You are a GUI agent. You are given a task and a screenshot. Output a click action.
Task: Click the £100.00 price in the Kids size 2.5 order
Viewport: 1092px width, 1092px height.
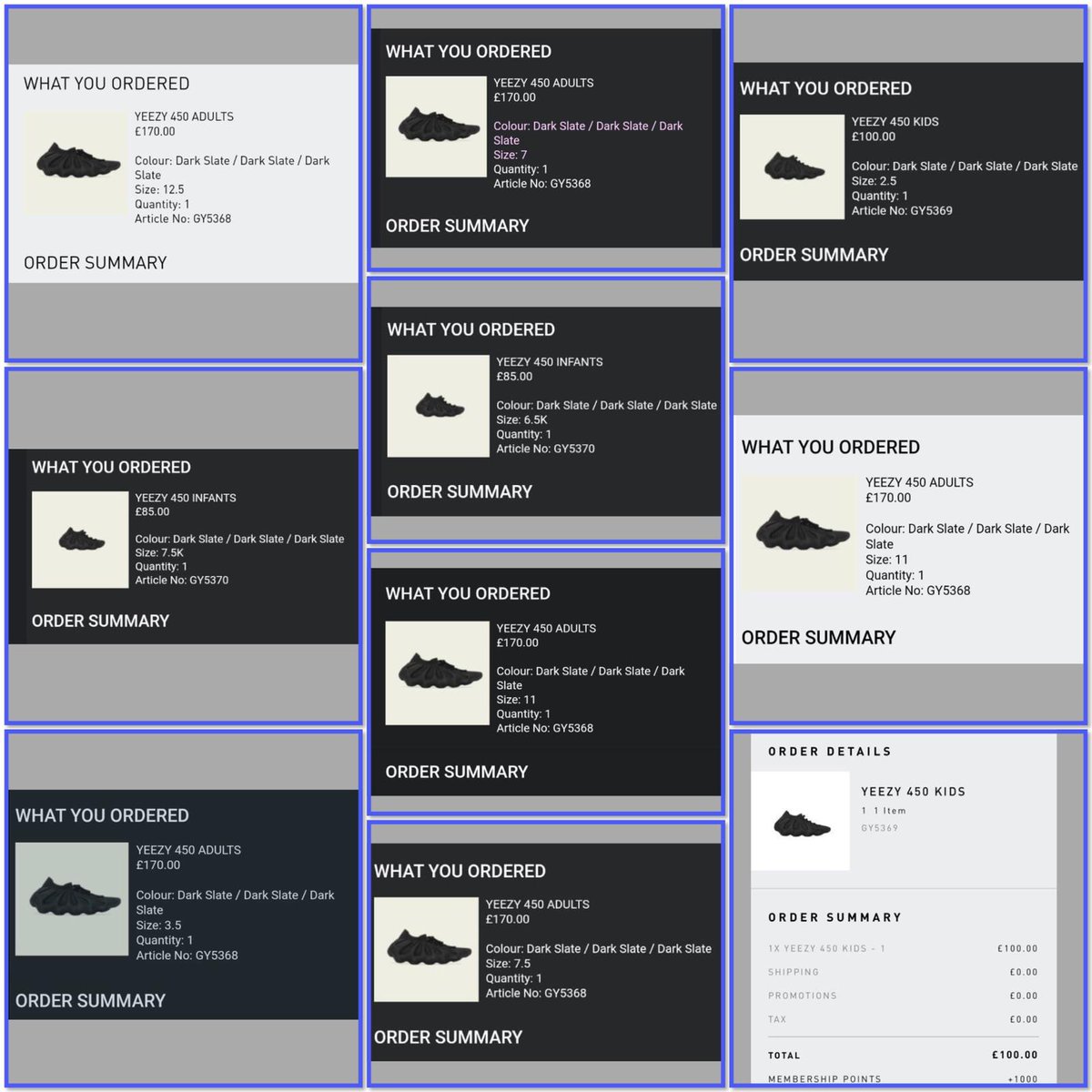pyautogui.click(x=874, y=136)
